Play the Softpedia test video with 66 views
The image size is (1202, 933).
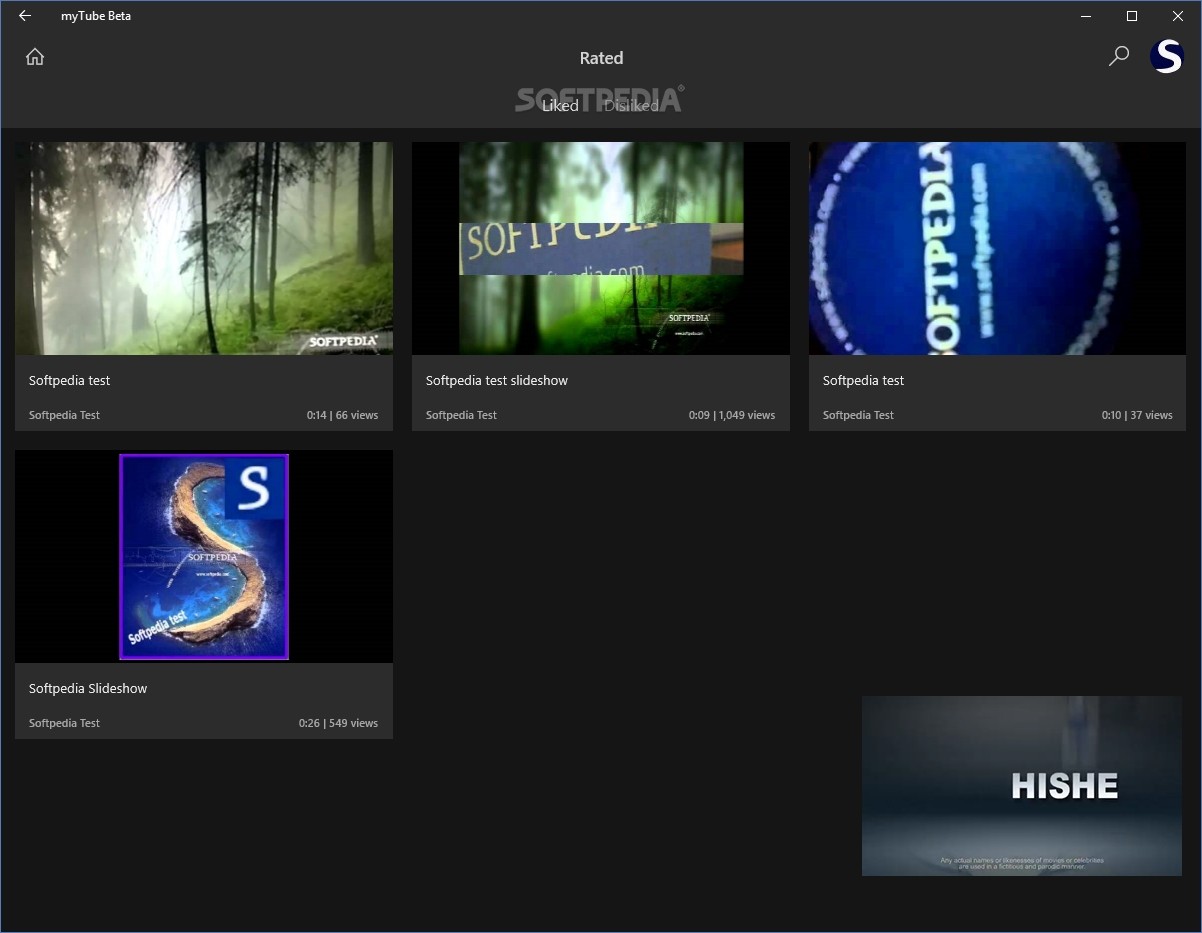(x=204, y=248)
